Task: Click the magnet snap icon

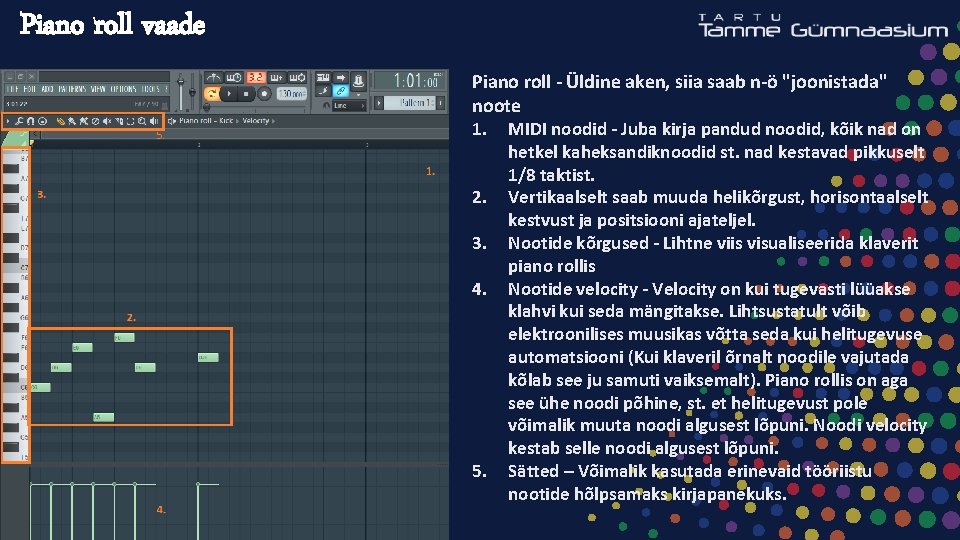Action: tap(31, 121)
